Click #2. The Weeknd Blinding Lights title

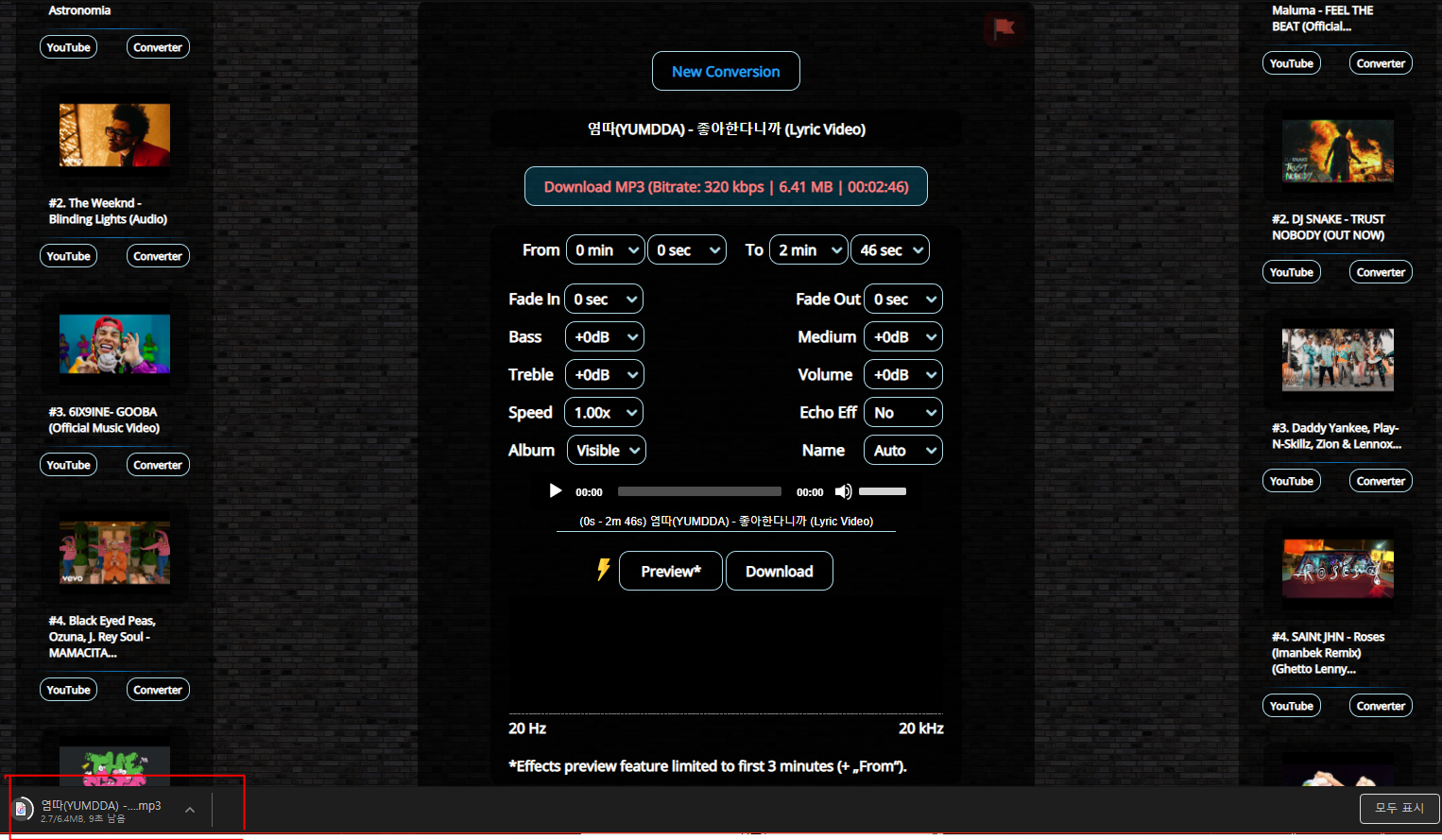108,211
